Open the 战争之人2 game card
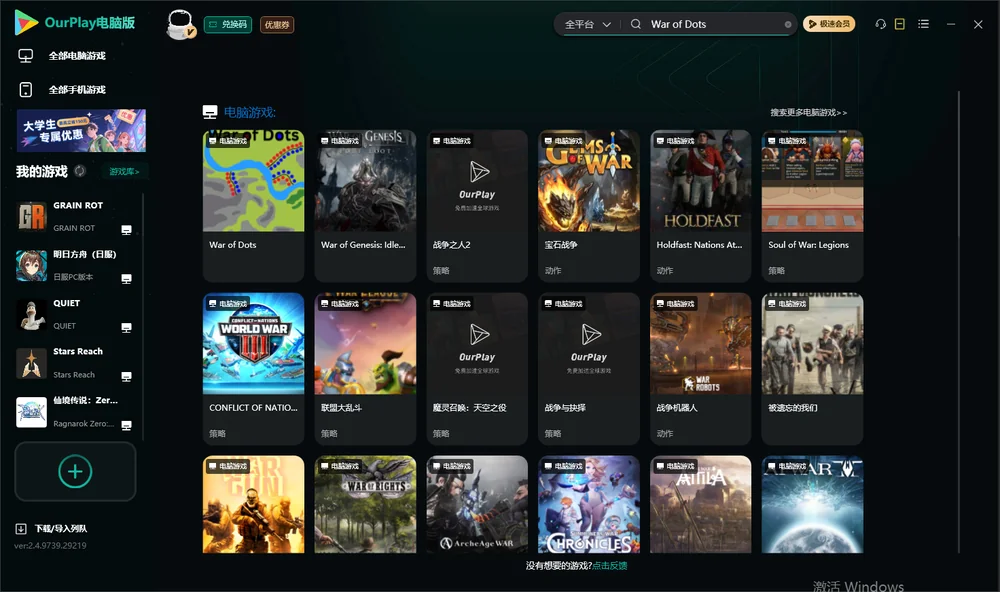The width and height of the screenshot is (1000, 592). click(x=477, y=205)
